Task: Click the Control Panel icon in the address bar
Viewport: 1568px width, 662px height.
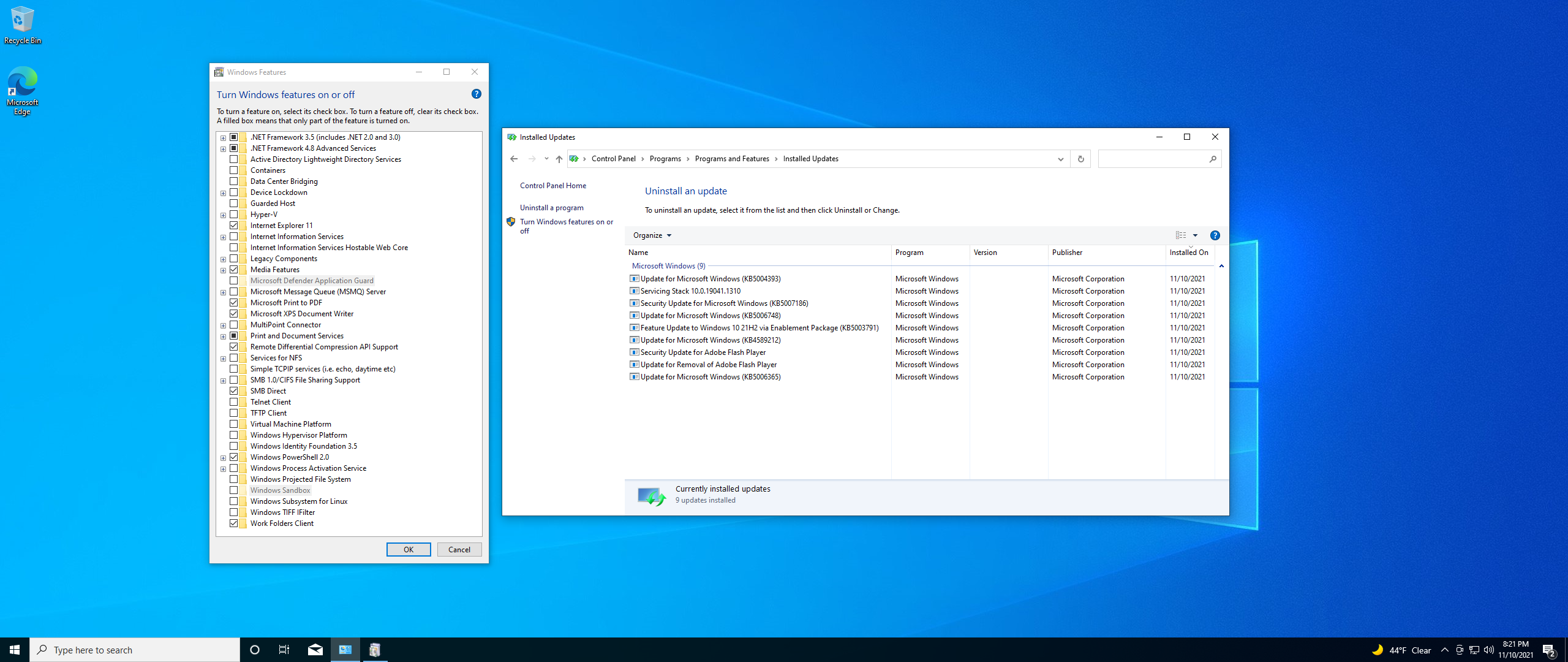Action: (574, 159)
